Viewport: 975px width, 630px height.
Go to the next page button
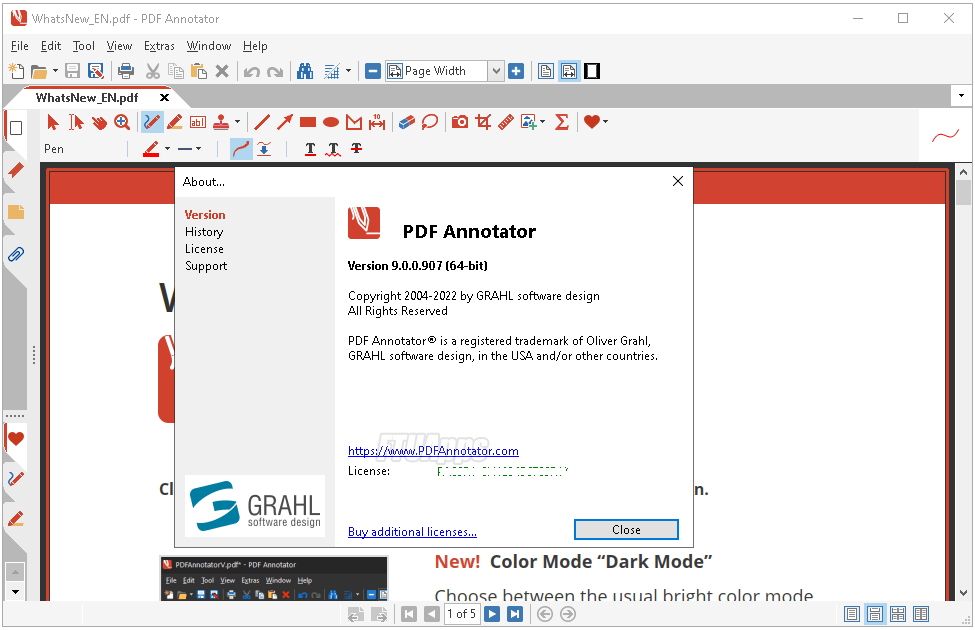492,614
